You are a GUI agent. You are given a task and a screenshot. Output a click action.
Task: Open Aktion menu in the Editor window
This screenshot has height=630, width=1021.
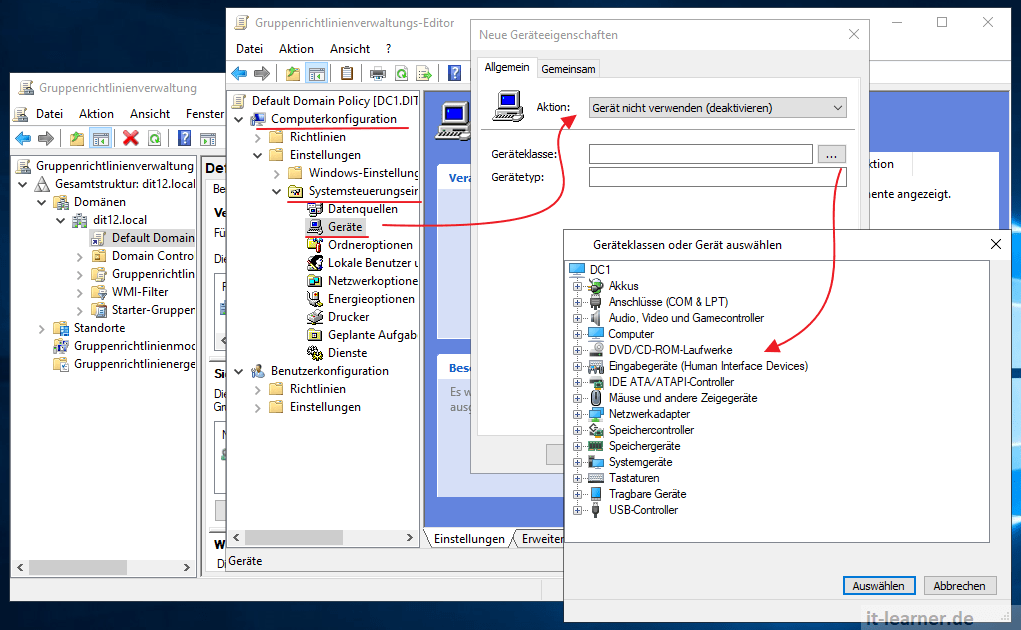point(296,49)
